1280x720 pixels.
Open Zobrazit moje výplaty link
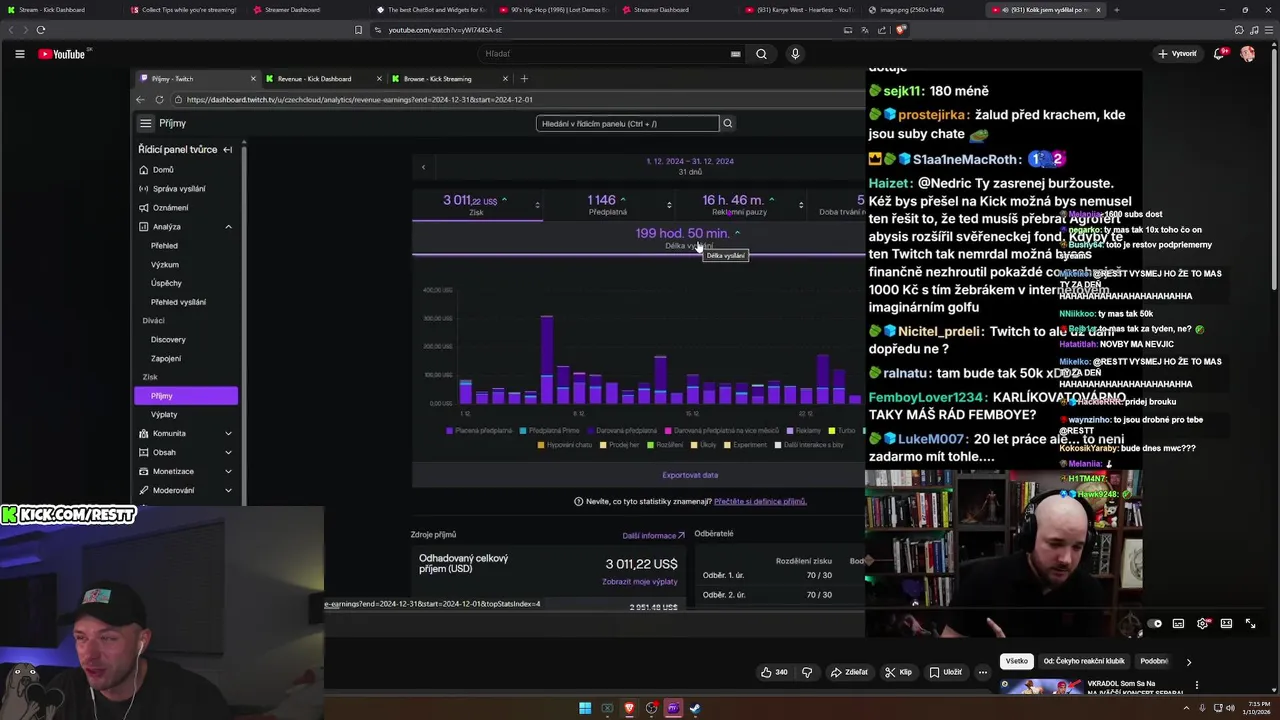pyautogui.click(x=640, y=581)
